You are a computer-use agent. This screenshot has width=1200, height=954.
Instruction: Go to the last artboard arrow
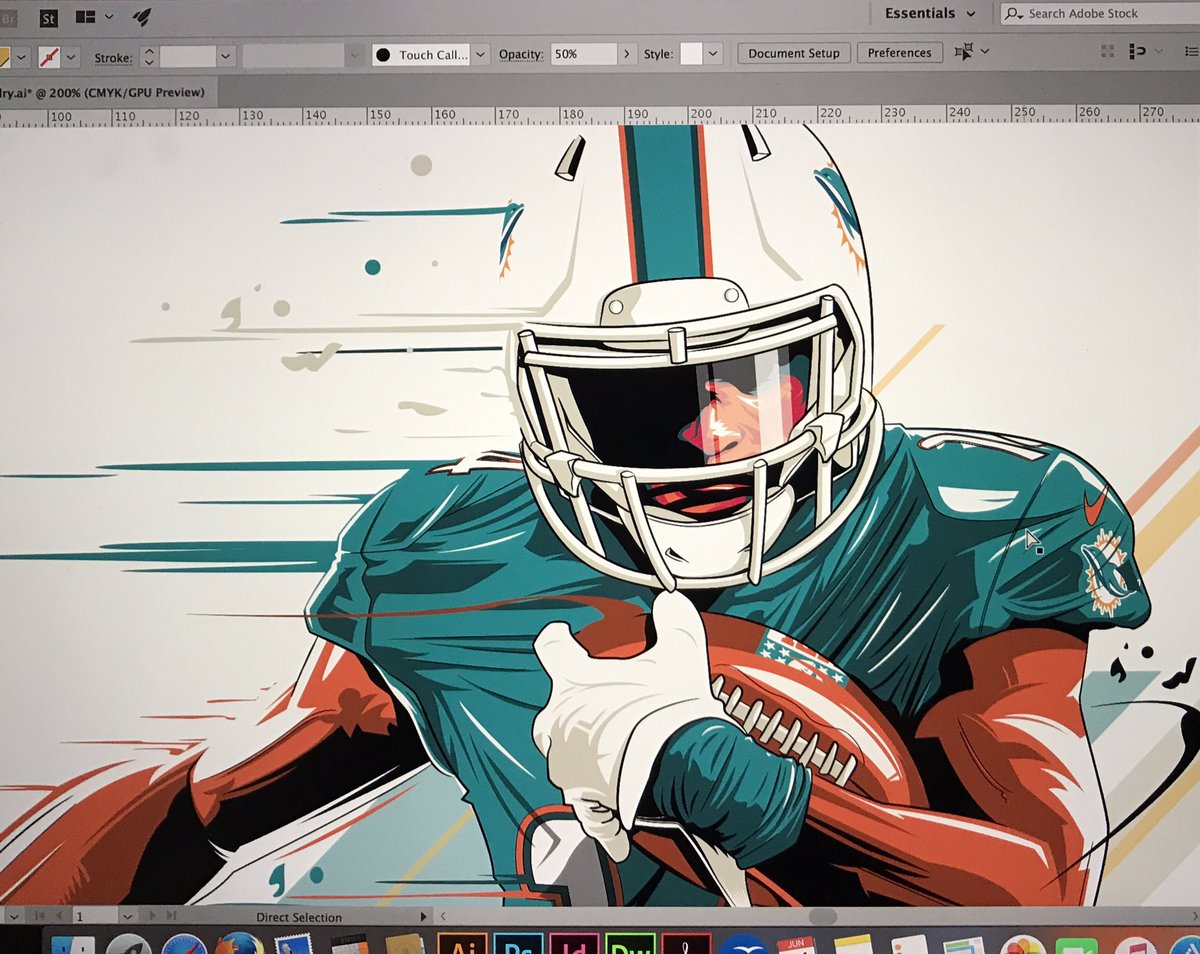click(171, 916)
